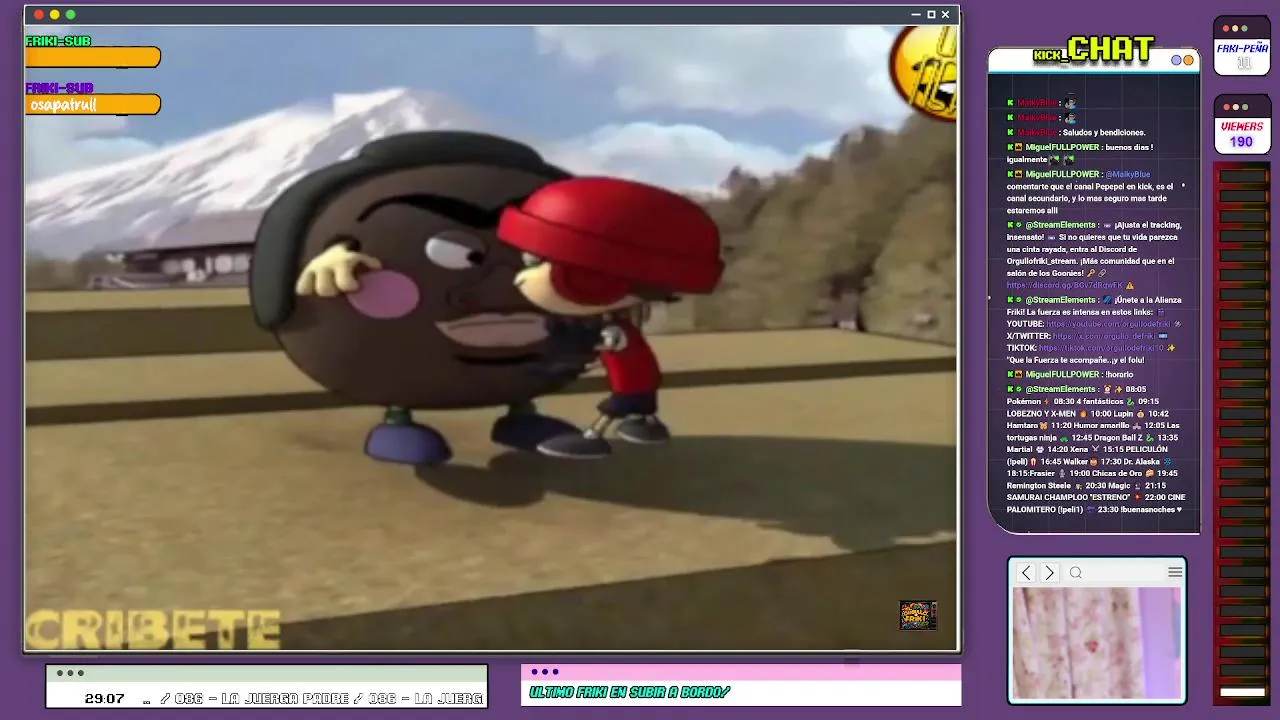The image size is (1280, 720).
Task: Click the empty orange bar under the green FRIKI-SUB
Action: 93,58
